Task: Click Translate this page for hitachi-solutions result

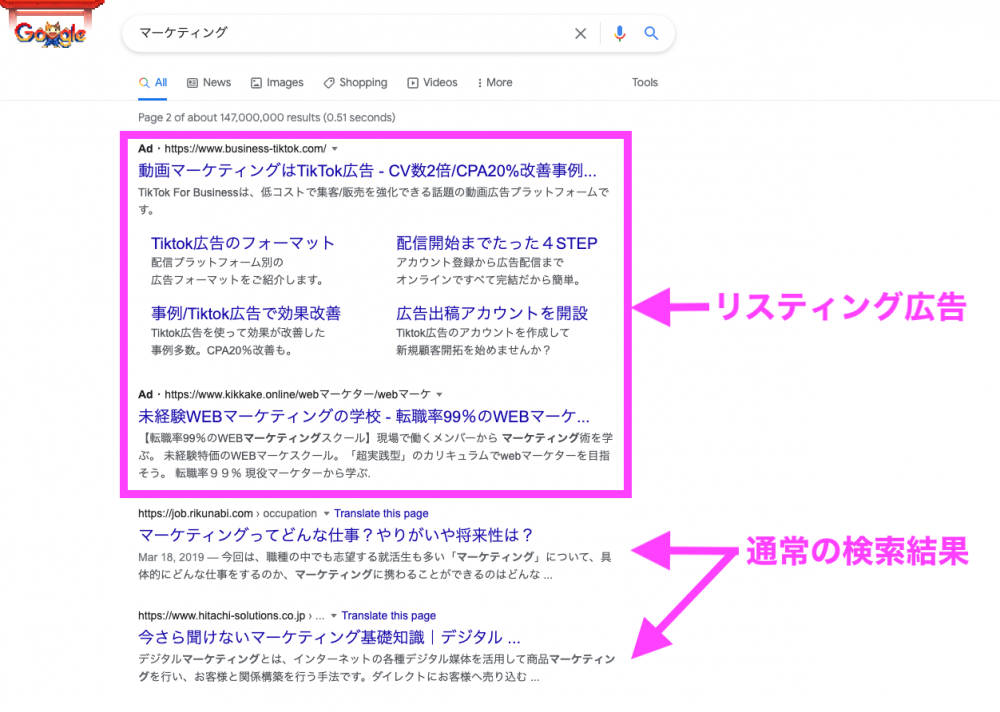Action: click(x=388, y=616)
